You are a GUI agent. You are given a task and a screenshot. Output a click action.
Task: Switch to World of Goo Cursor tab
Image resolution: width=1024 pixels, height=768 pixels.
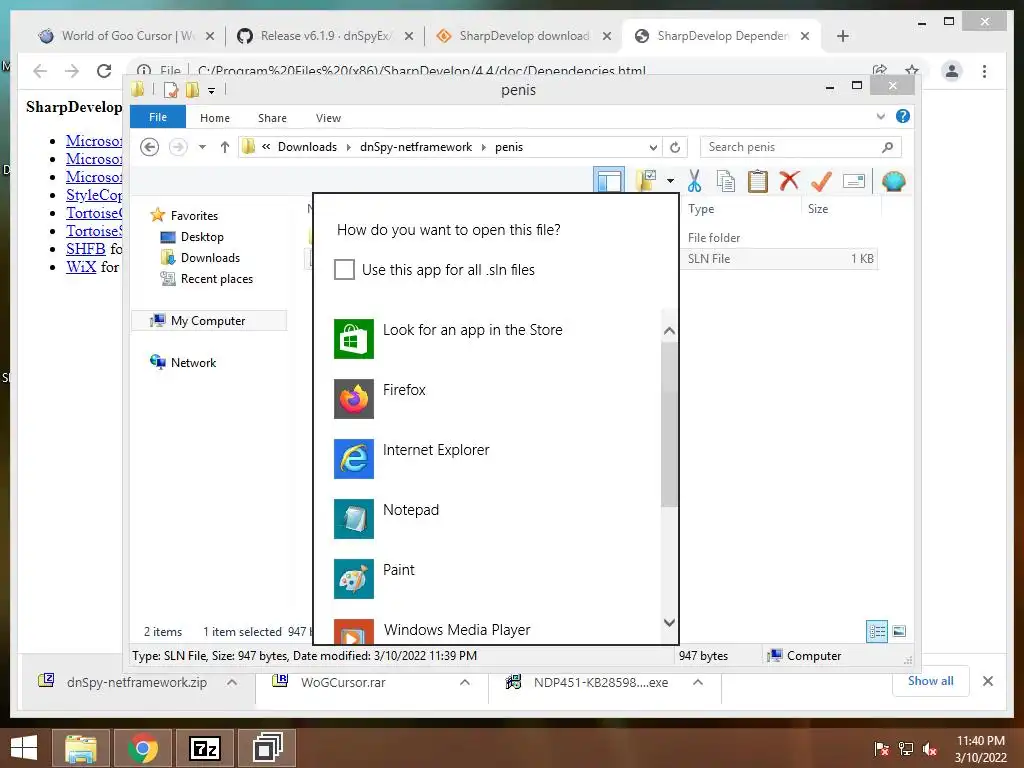[125, 36]
